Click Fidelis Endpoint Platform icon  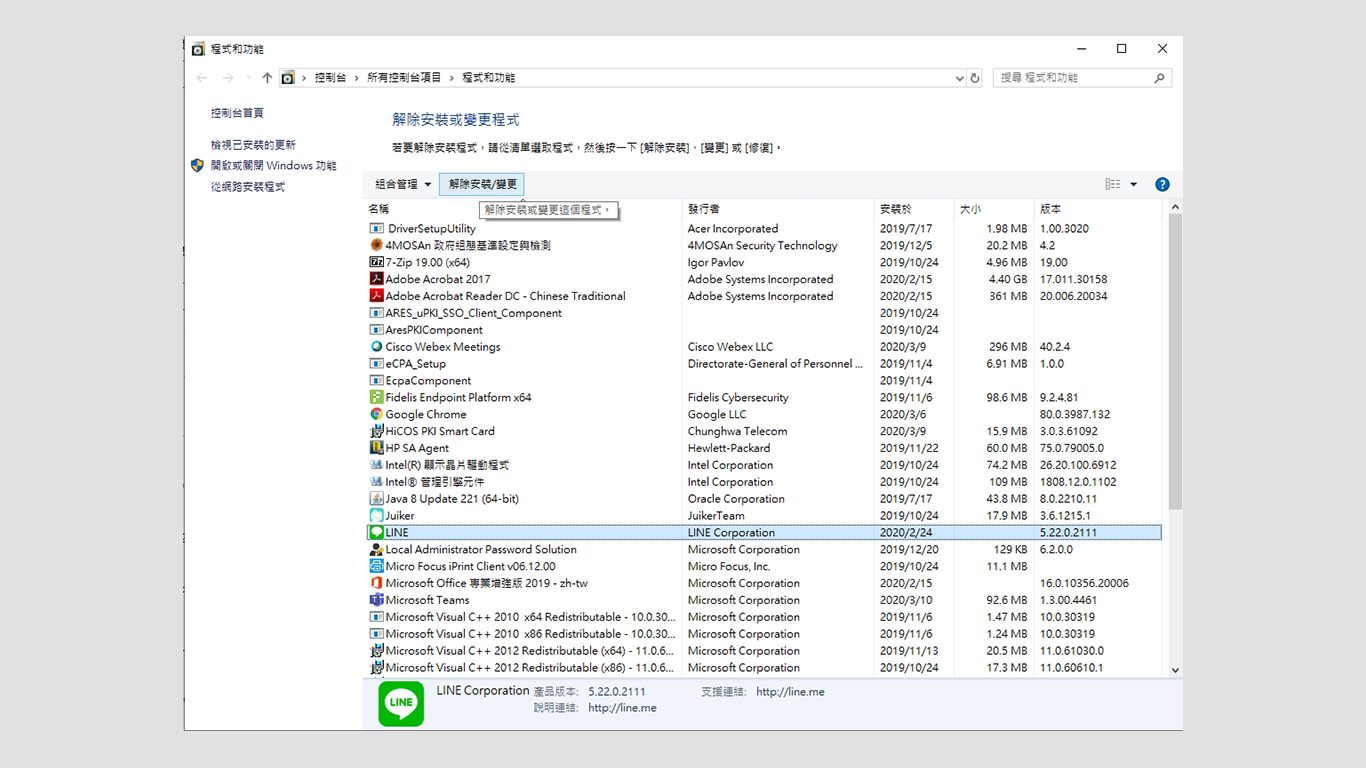pos(377,397)
